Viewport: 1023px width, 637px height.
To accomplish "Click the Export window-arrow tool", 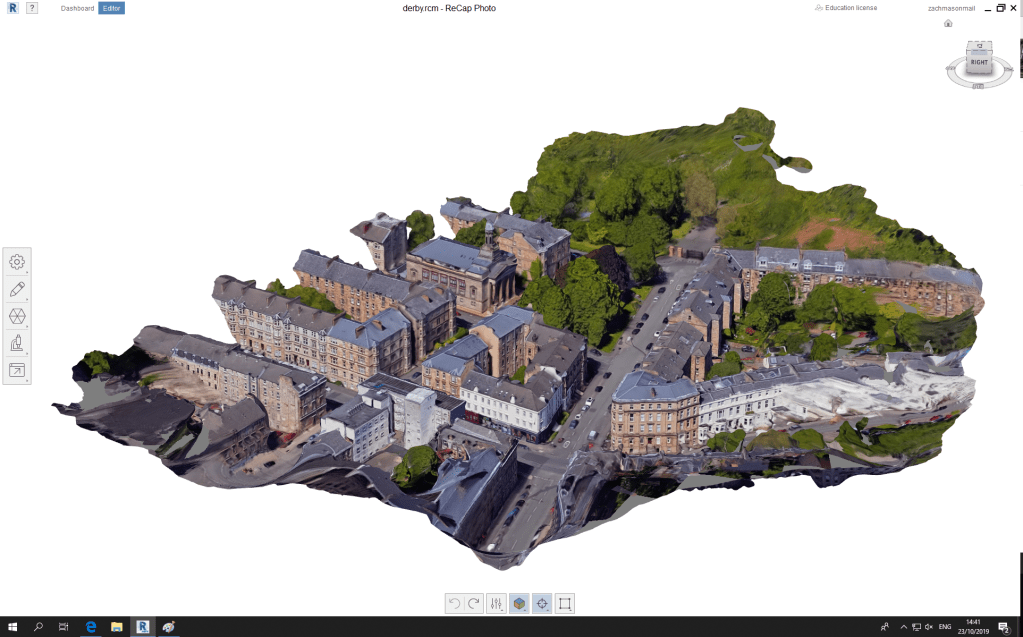I will 17,370.
